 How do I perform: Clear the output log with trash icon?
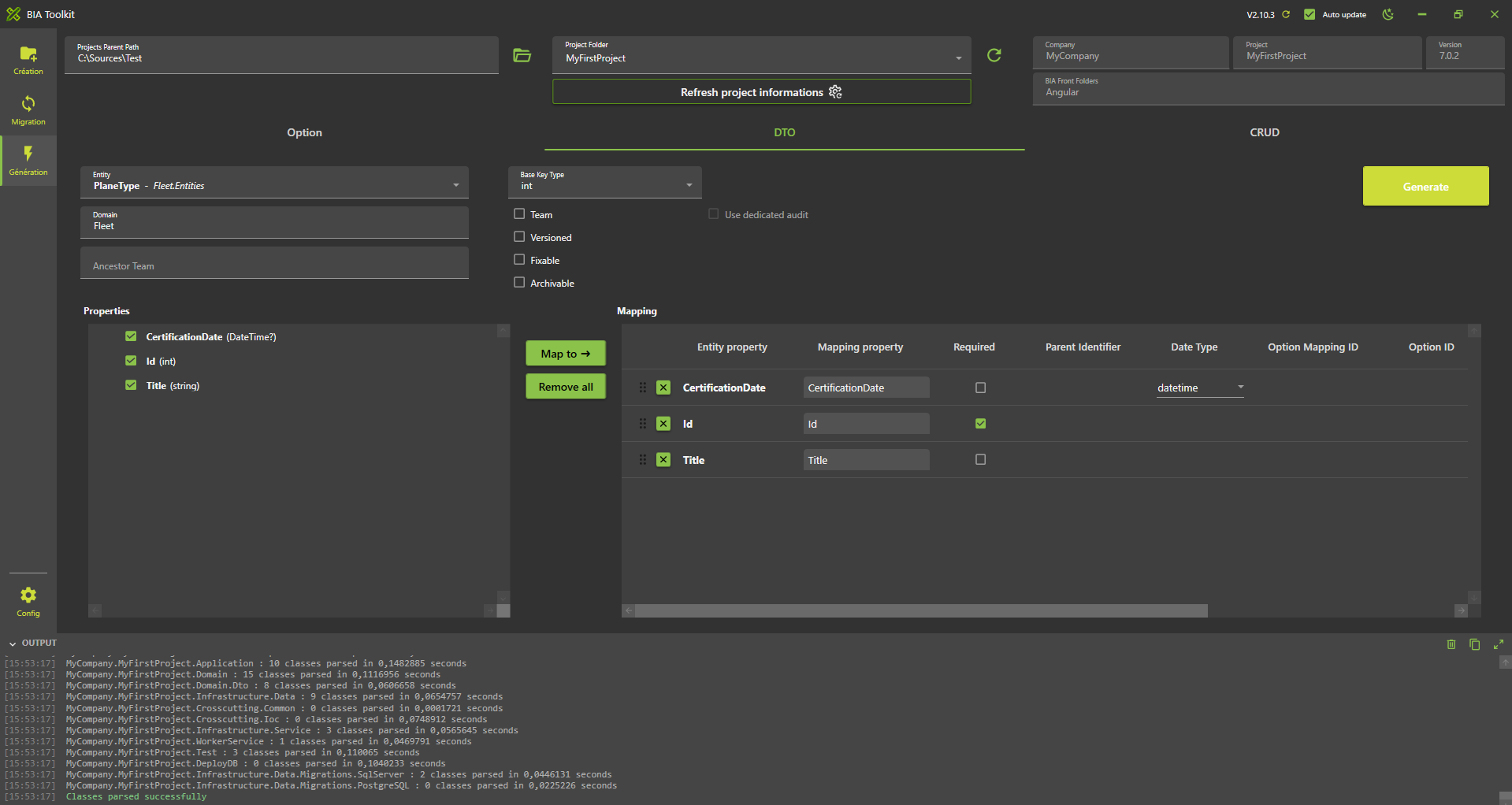point(1451,644)
